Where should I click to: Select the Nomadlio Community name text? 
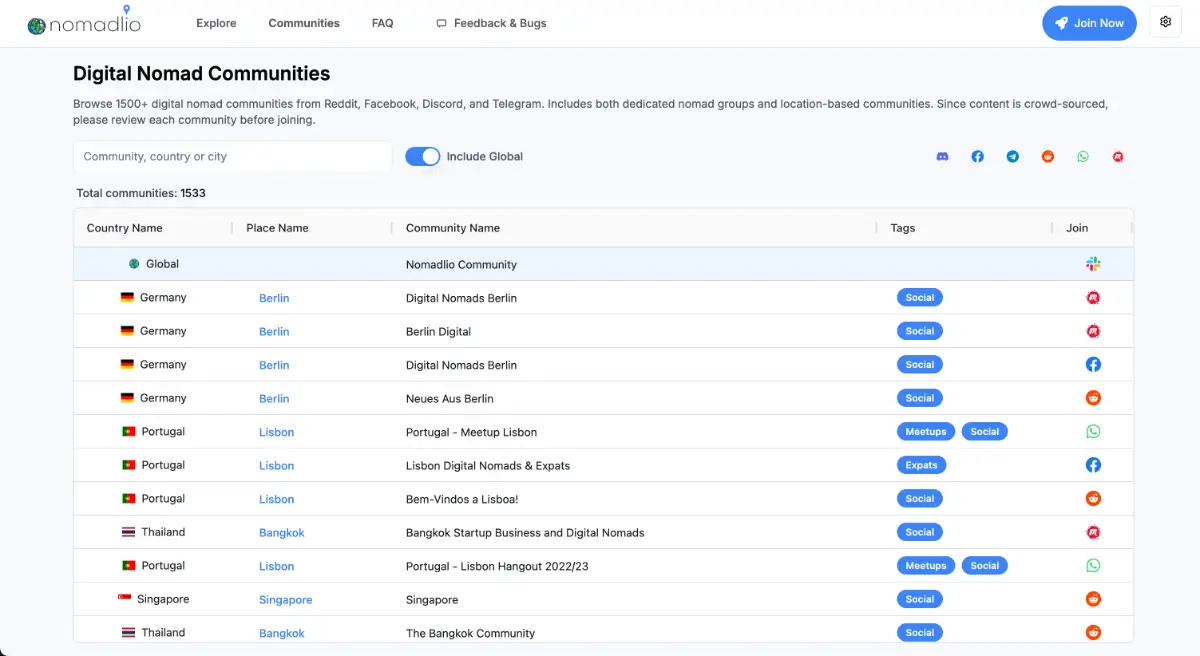coord(461,265)
